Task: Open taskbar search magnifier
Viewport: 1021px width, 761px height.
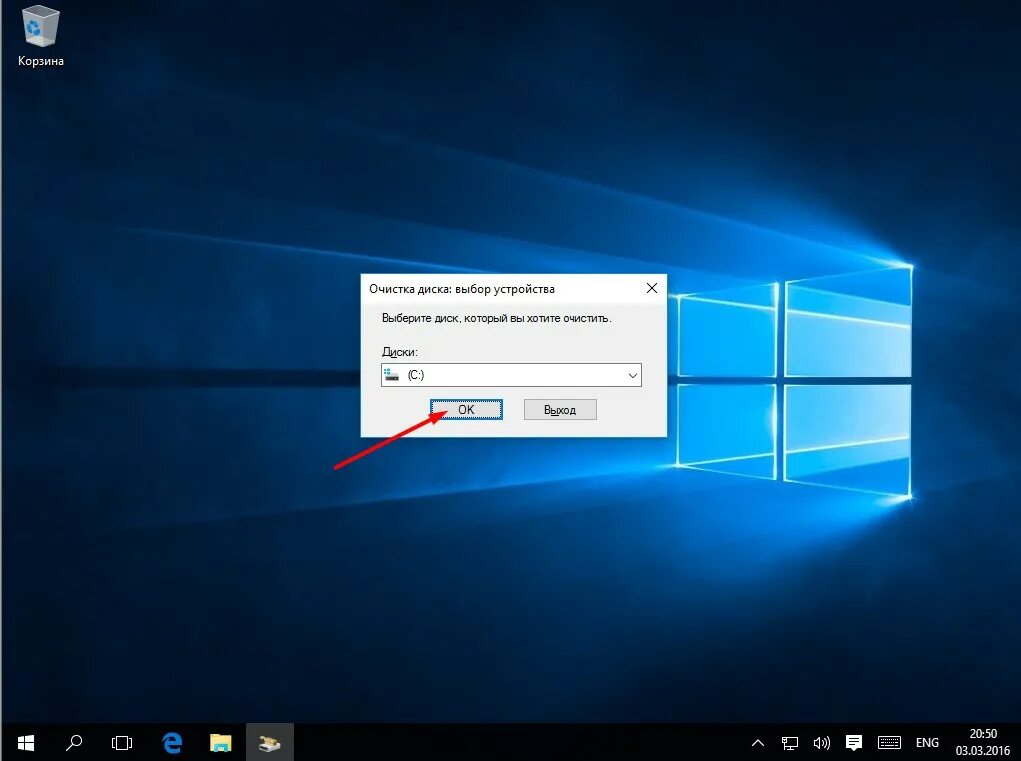Action: [74, 742]
